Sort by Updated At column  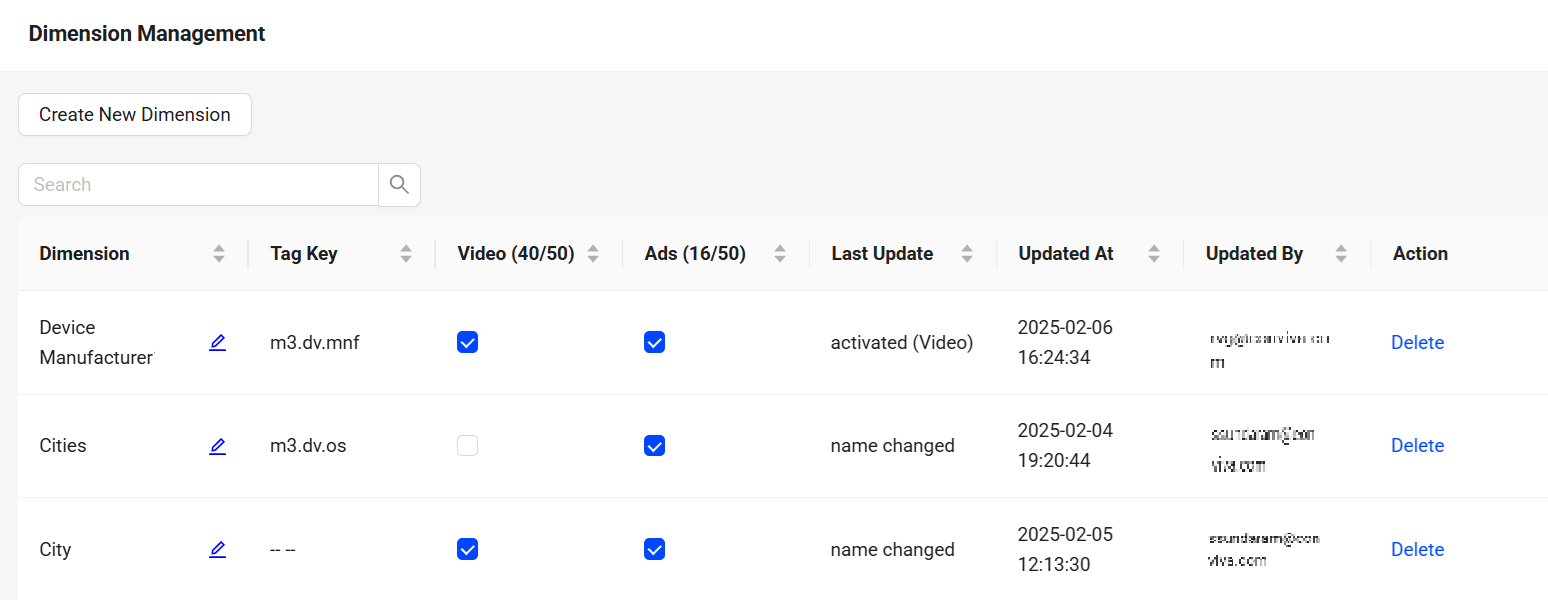click(1154, 254)
